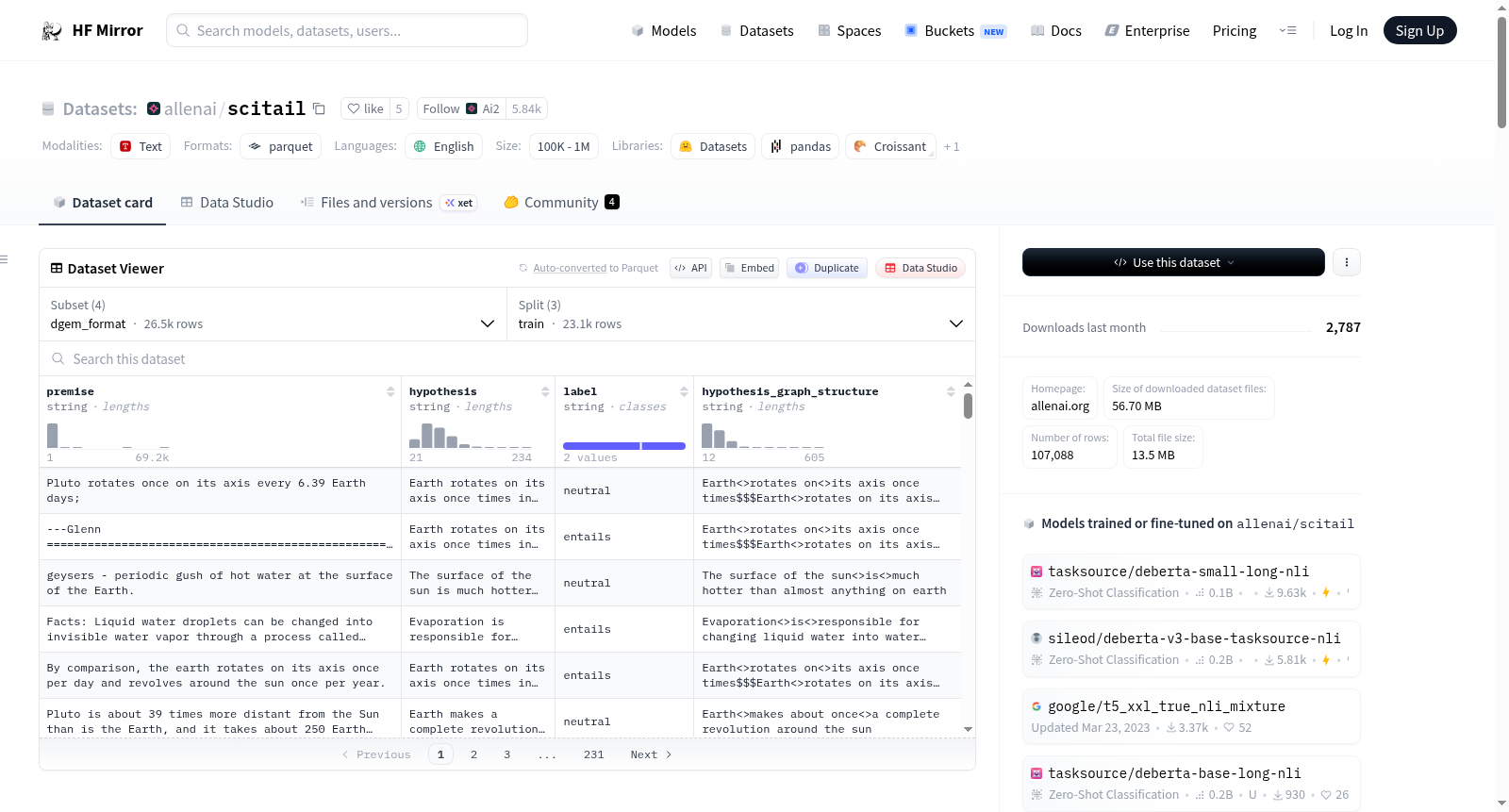
Task: Click the Croissant library tag
Action: click(890, 146)
